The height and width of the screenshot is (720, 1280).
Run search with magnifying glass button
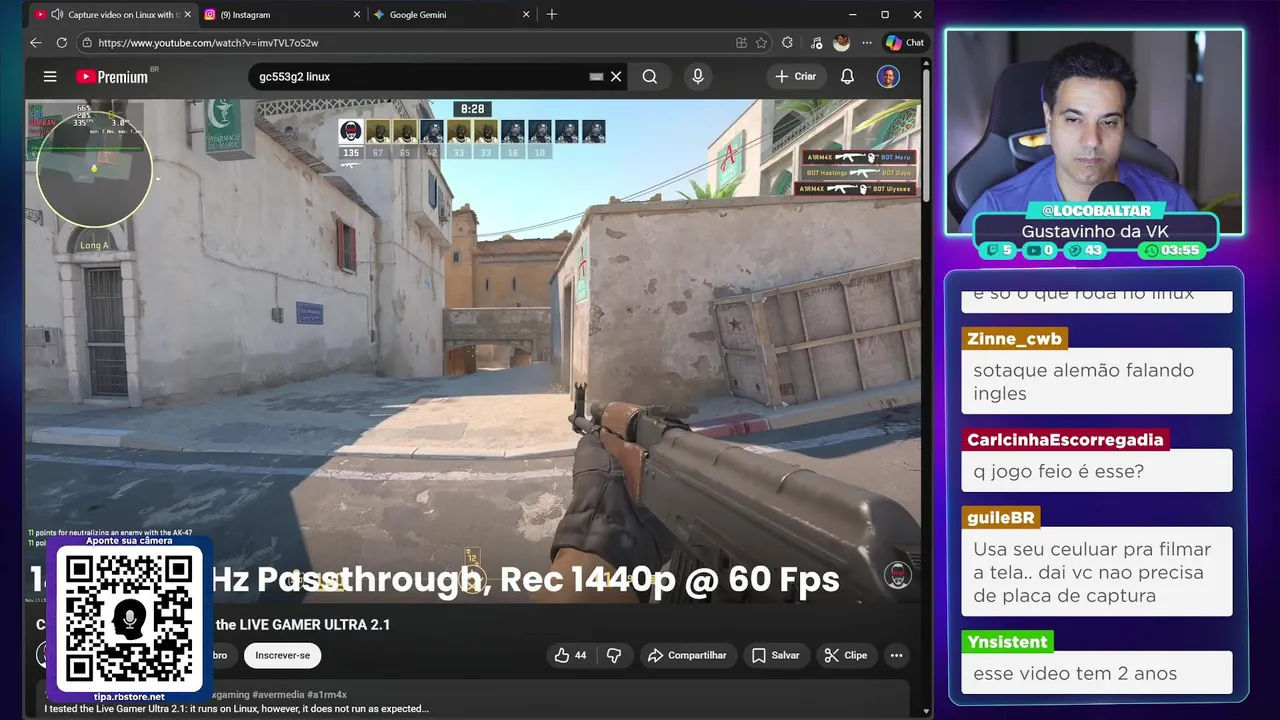(650, 76)
